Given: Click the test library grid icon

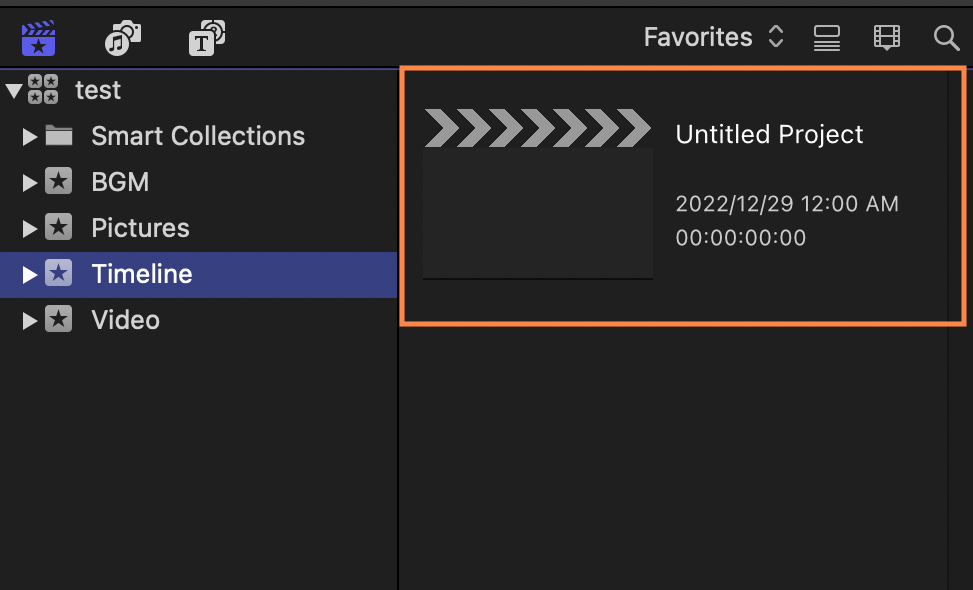Looking at the screenshot, I should point(43,89).
